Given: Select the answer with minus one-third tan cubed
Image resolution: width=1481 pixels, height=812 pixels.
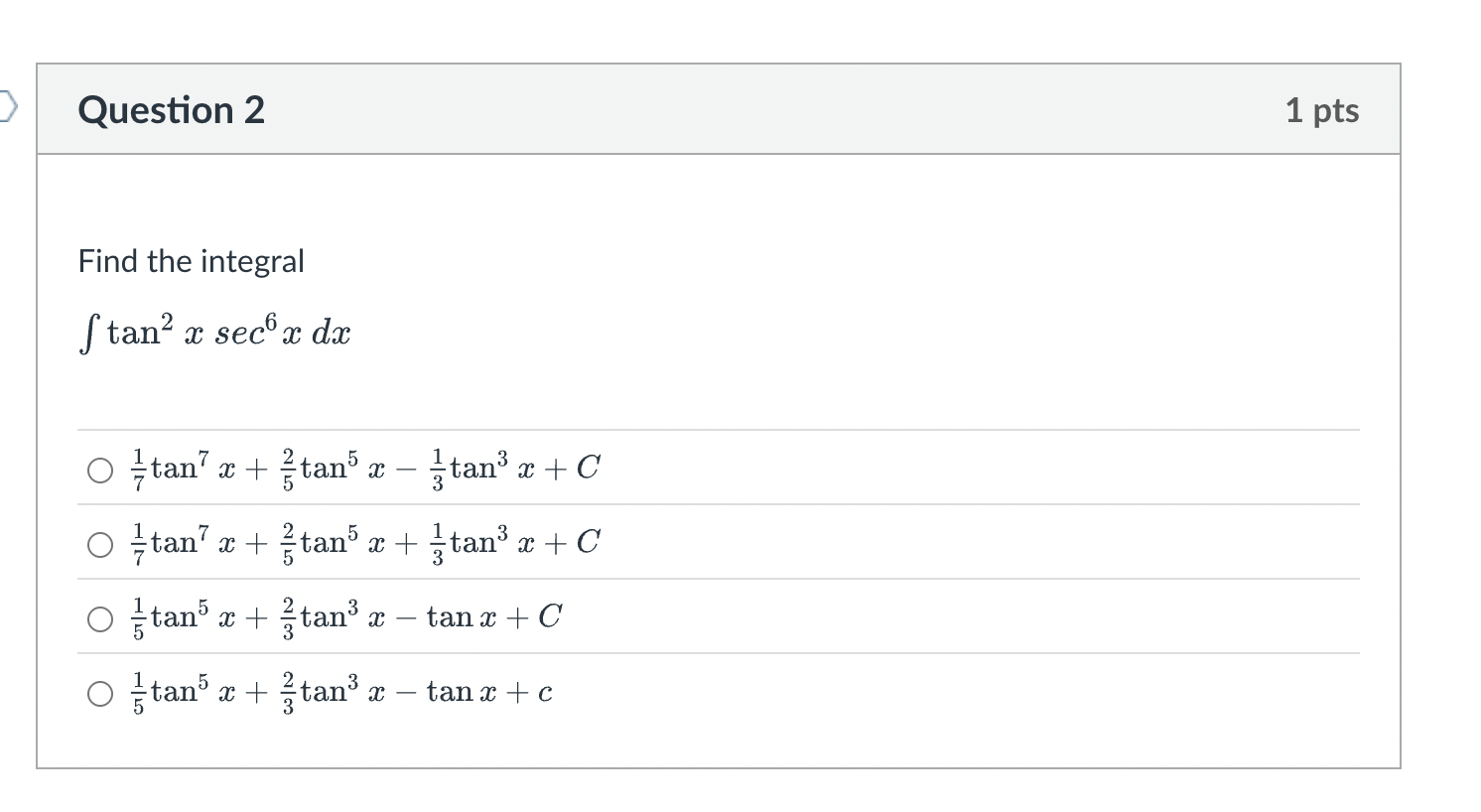Looking at the screenshot, I should [x=99, y=470].
